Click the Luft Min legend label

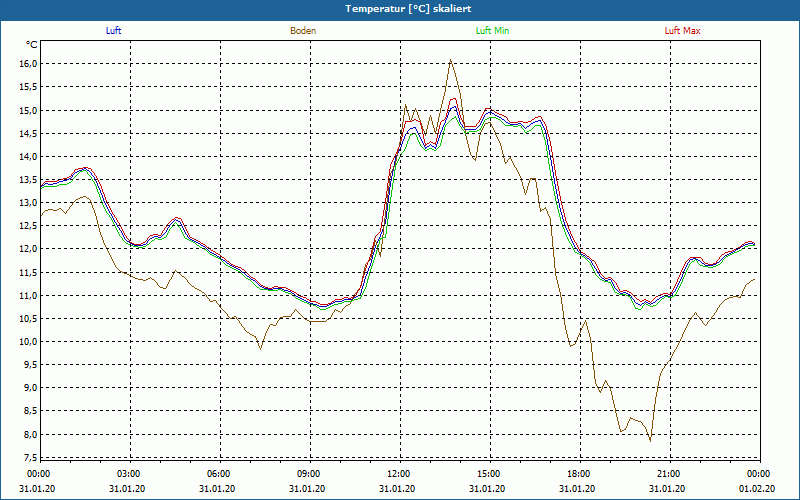click(492, 31)
